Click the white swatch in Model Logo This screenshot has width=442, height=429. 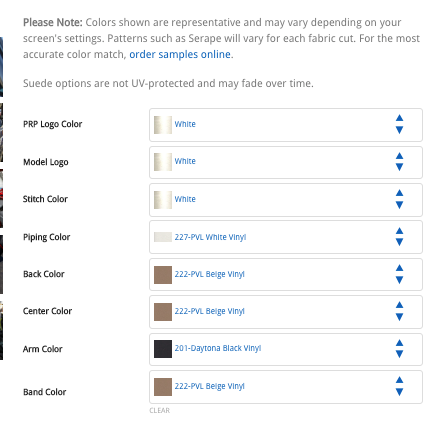[163, 162]
